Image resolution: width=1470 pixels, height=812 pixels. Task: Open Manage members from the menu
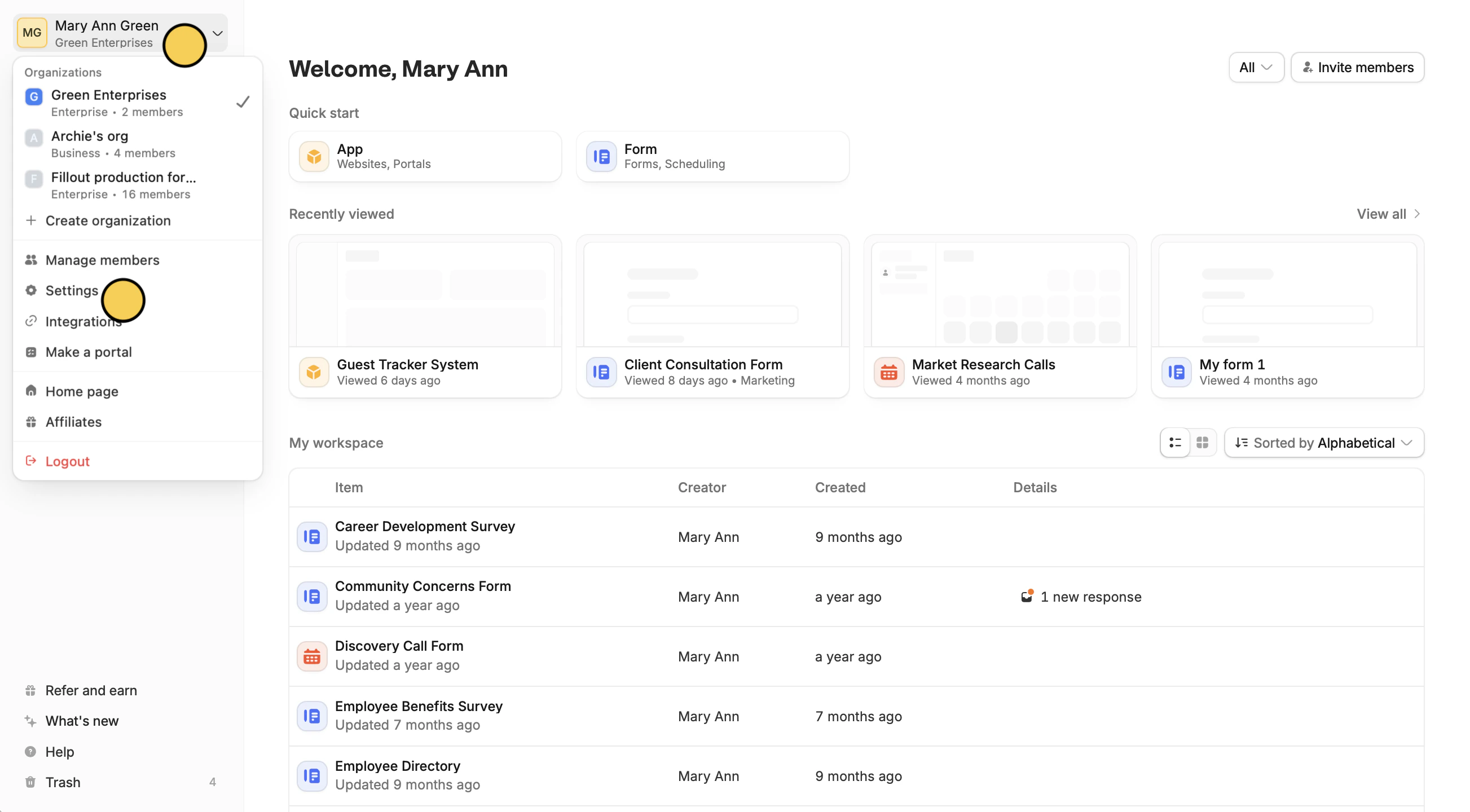[x=102, y=260]
